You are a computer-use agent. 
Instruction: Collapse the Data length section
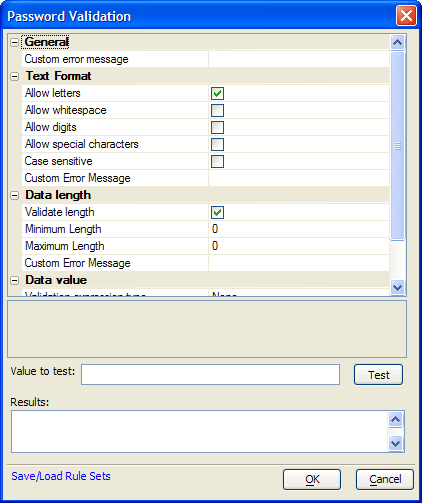click(x=14, y=195)
